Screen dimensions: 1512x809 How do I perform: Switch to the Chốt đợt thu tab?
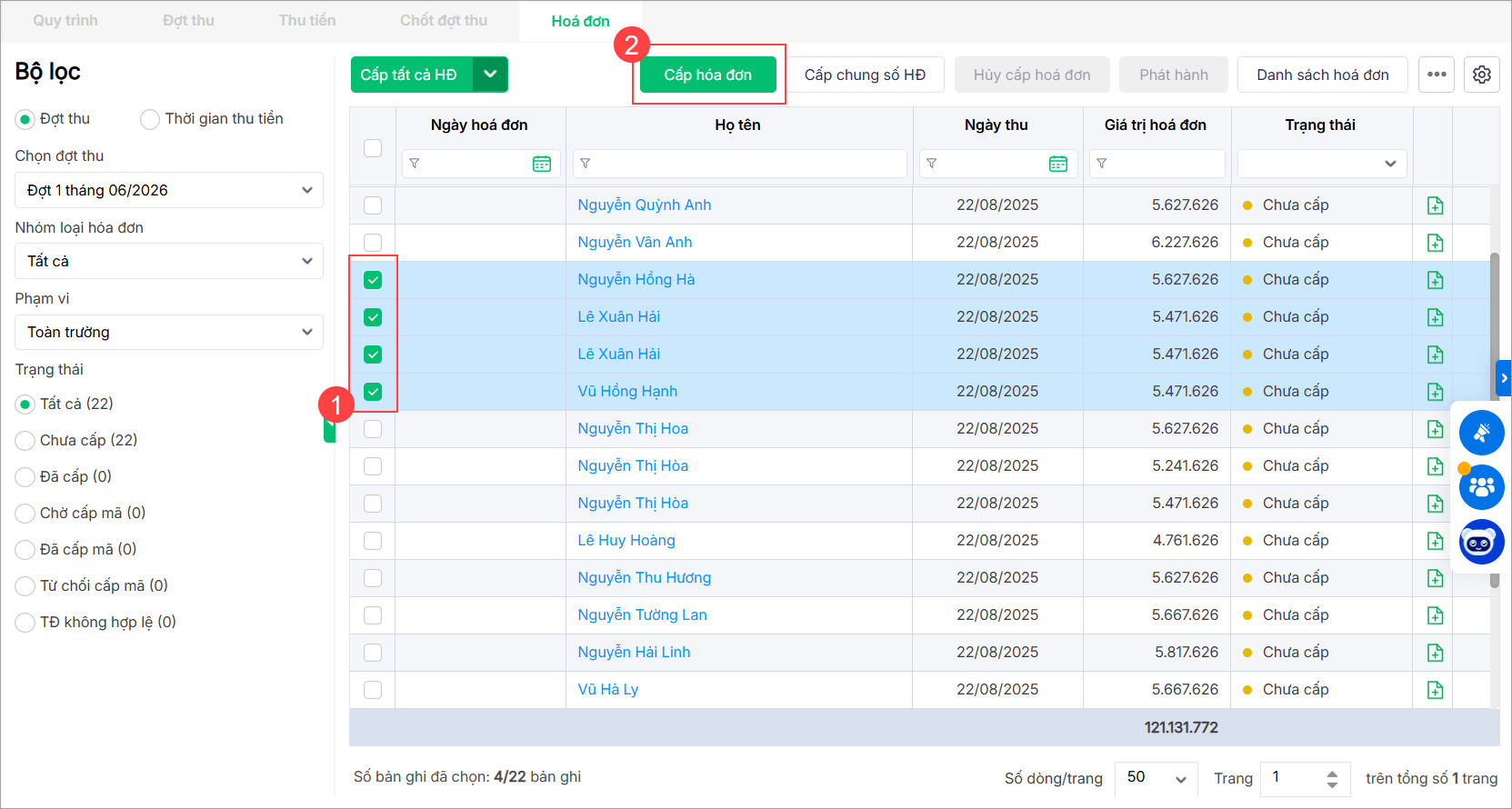444,21
